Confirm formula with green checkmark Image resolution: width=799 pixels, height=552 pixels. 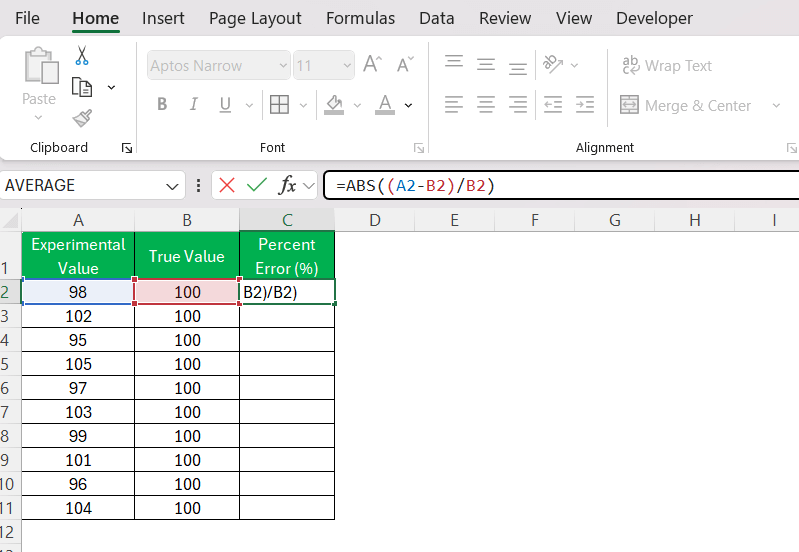coord(257,185)
